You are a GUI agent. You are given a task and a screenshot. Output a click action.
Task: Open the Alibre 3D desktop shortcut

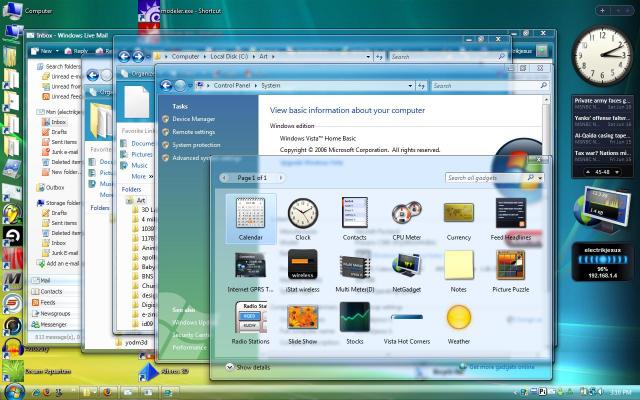[163, 371]
